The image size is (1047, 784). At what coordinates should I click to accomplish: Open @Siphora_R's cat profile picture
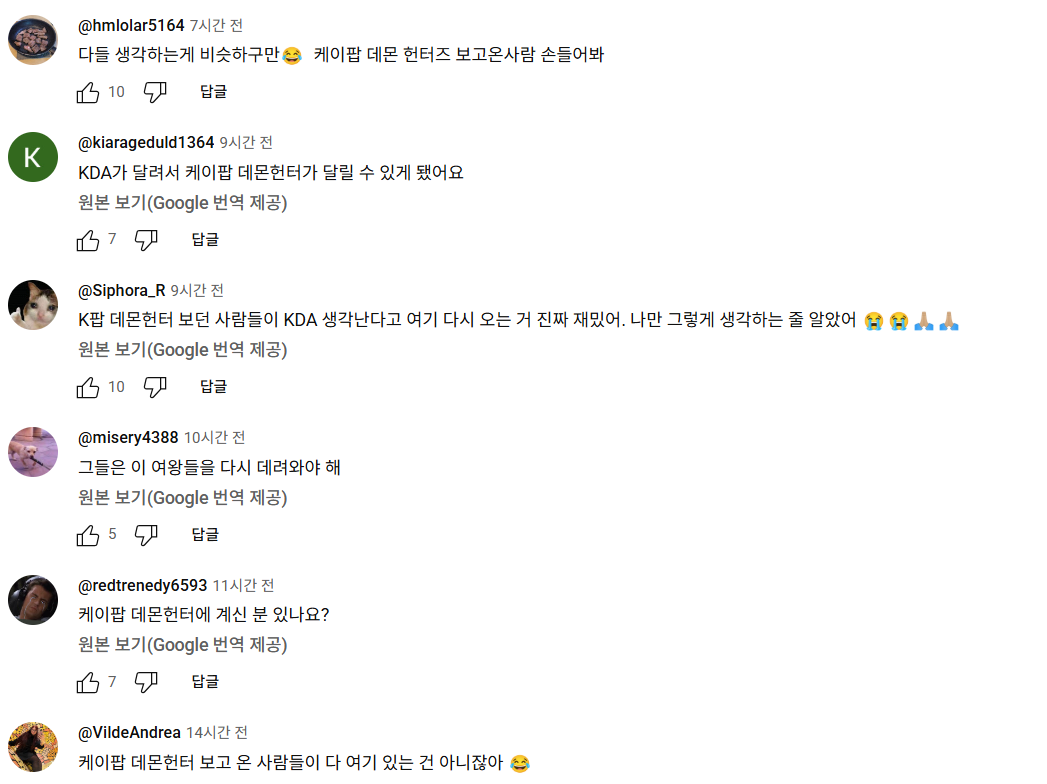(33, 305)
